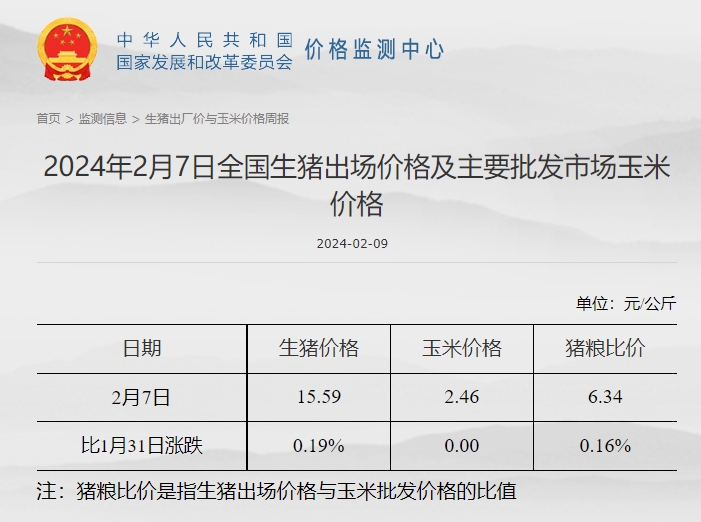Click 中华人民共和国 header text
The width and height of the screenshot is (701, 522).
[204, 40]
